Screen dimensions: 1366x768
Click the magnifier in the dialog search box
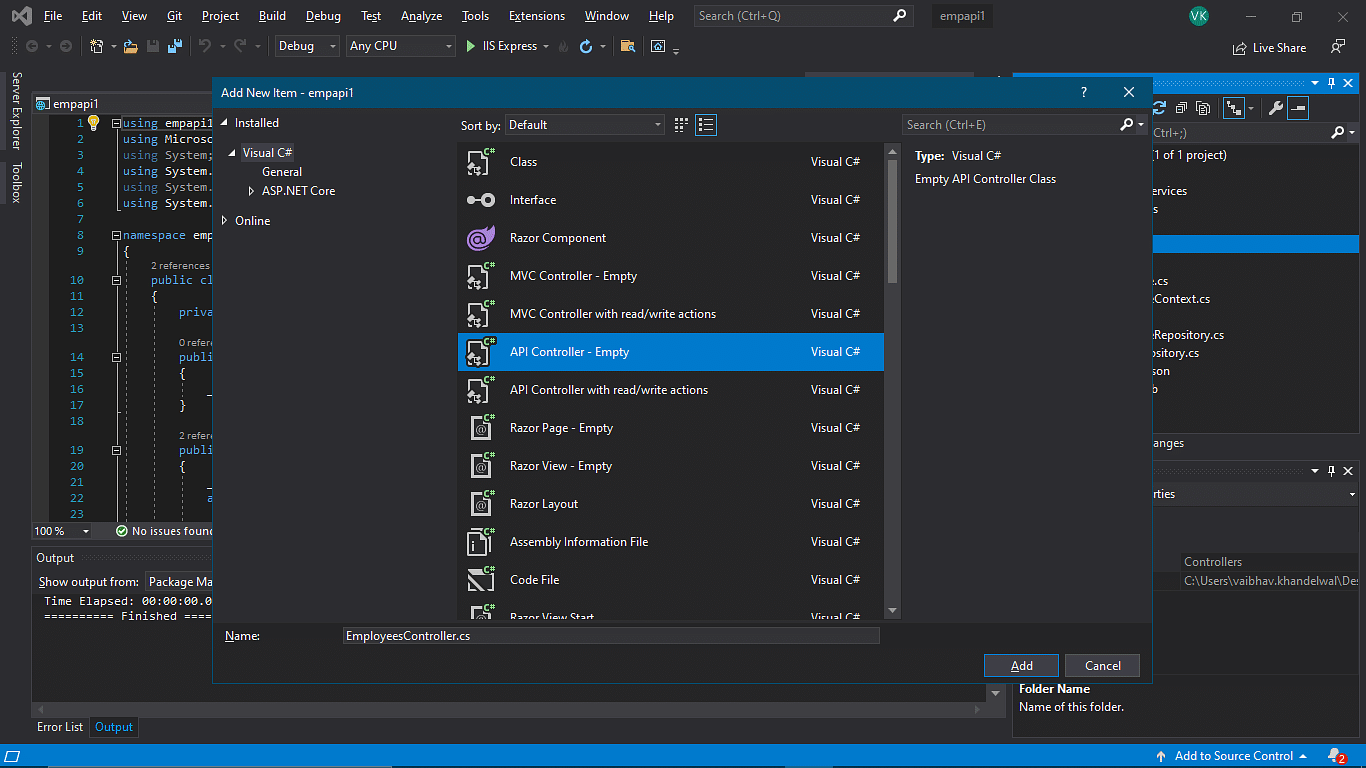coord(1127,125)
